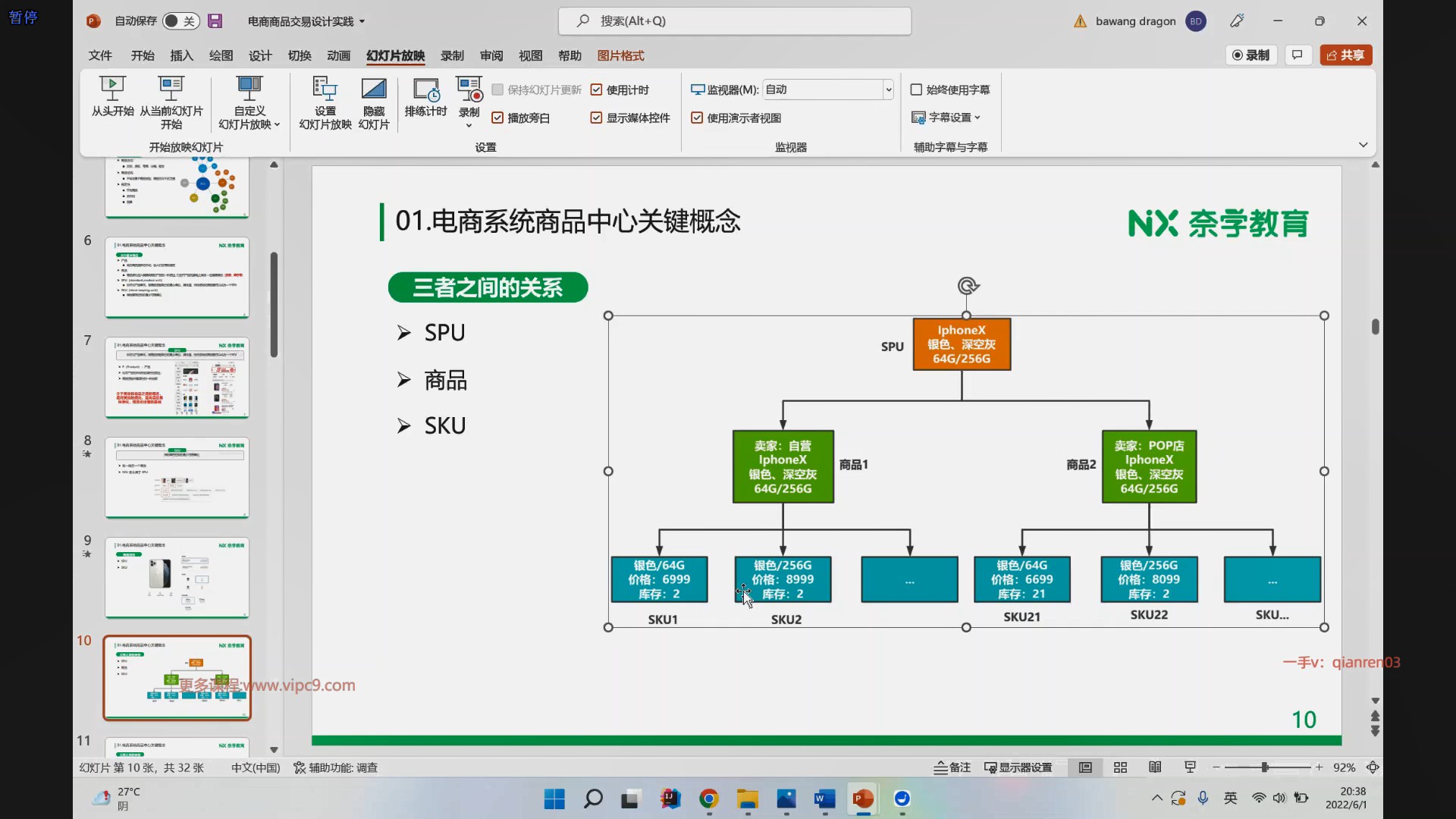Switch to Slide Sorter view
The image size is (1456, 819).
[1120, 767]
